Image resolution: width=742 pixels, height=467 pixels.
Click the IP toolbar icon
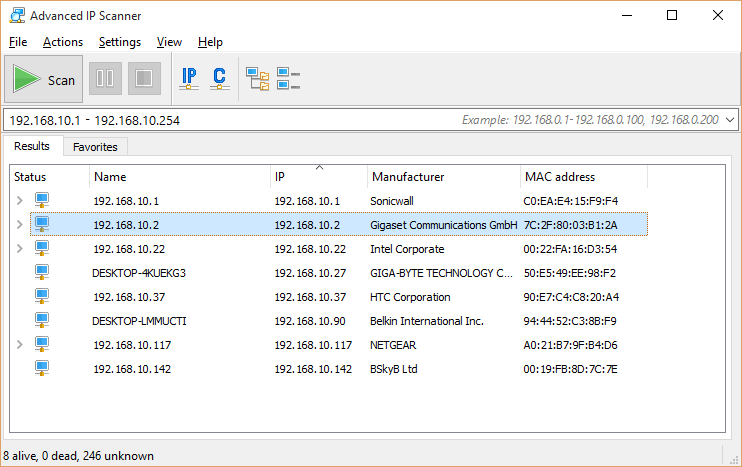189,78
